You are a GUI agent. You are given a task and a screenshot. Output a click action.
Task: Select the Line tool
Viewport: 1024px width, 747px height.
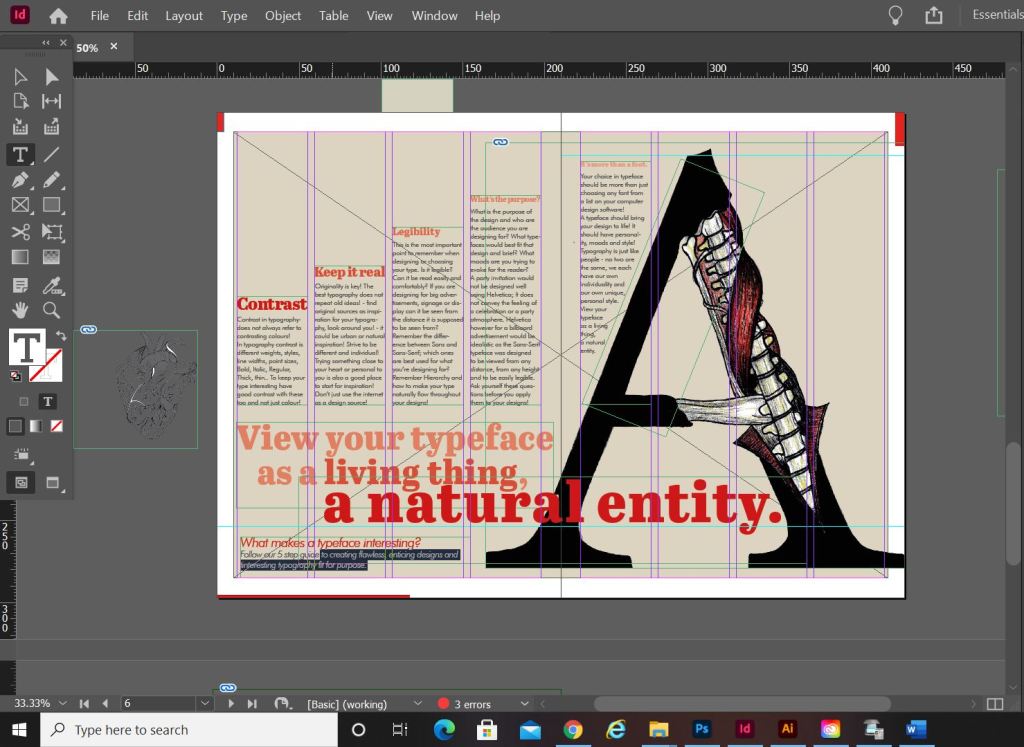(51, 154)
